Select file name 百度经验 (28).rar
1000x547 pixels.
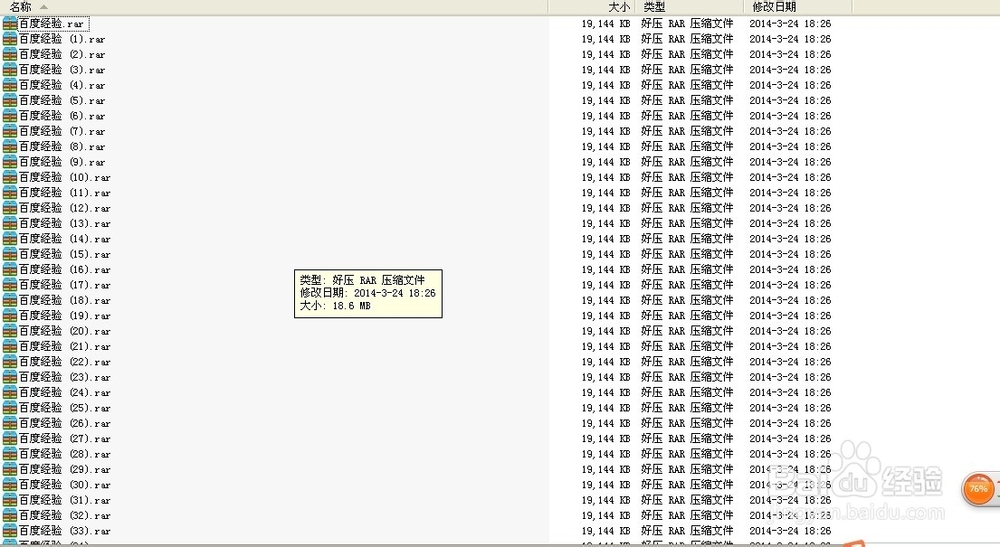(64, 454)
